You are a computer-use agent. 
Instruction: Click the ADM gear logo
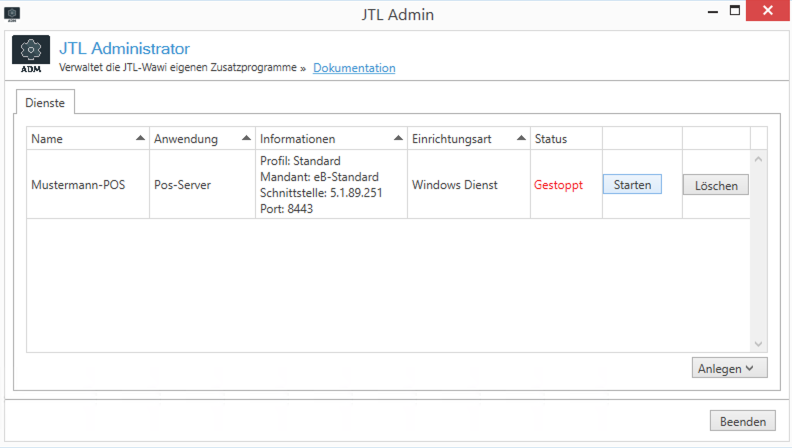pyautogui.click(x=31, y=56)
